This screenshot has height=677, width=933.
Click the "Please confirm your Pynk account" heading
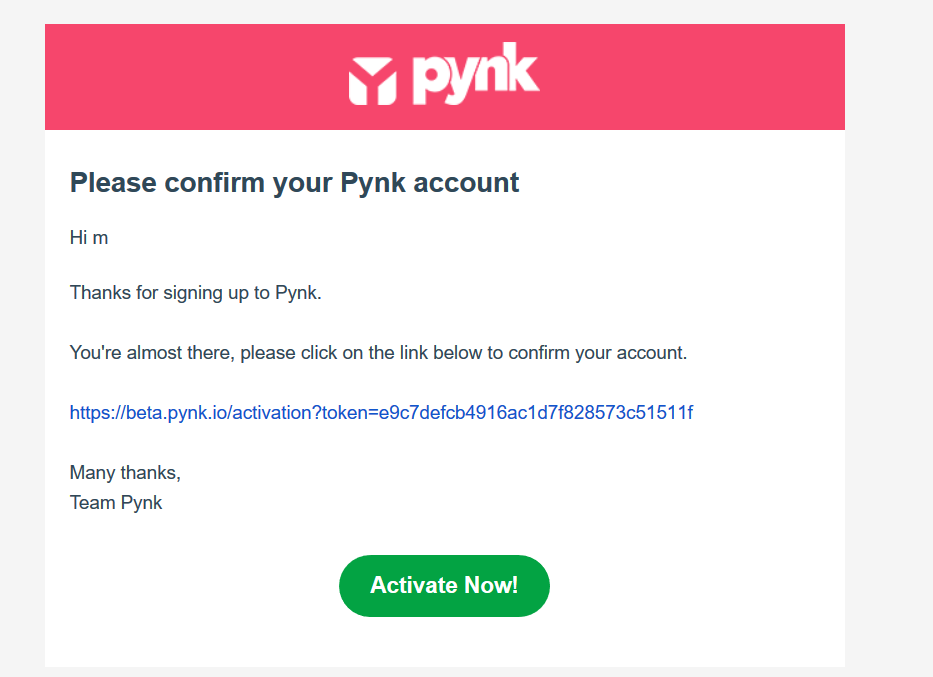294,183
